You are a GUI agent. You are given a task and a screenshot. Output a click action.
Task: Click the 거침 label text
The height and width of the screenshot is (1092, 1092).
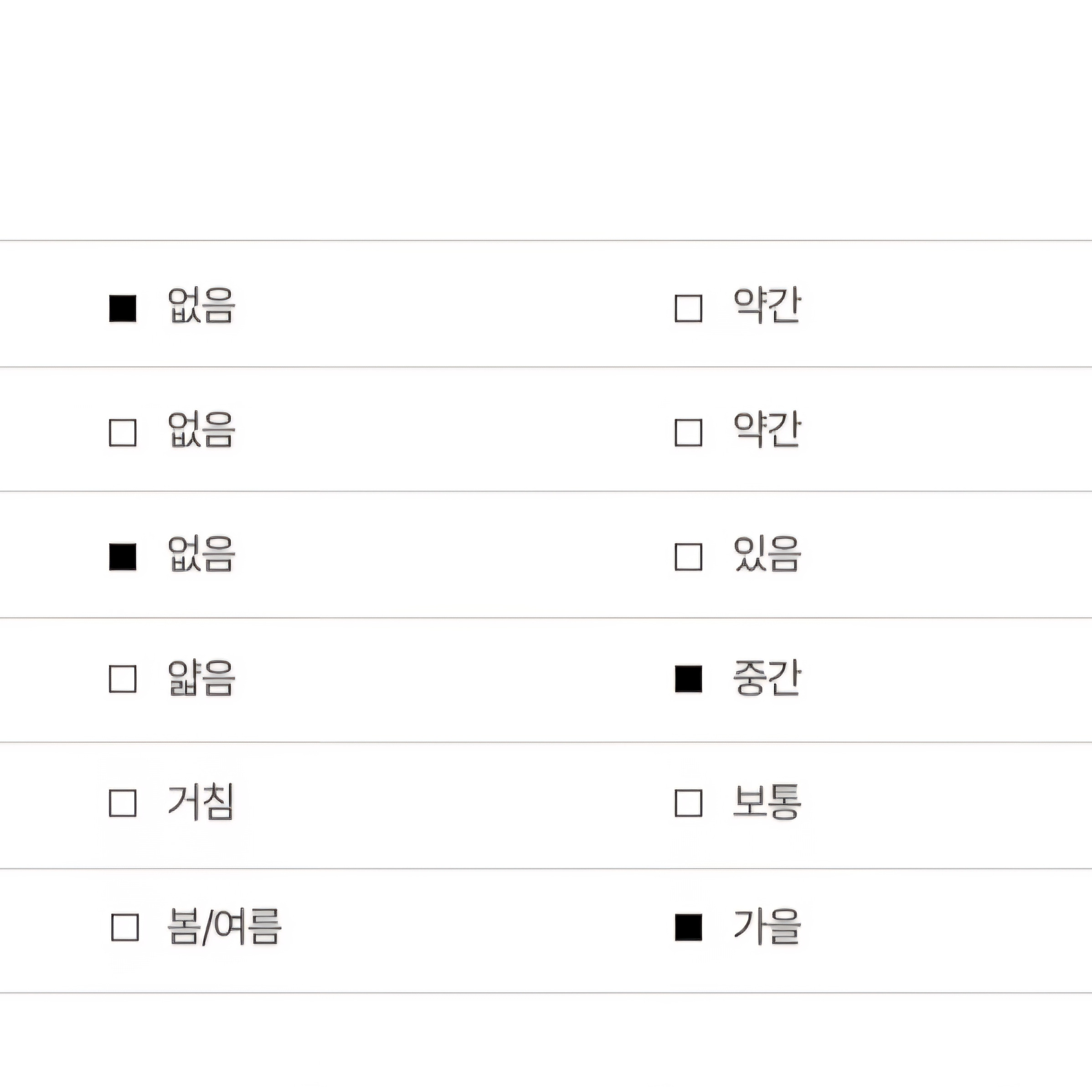click(201, 802)
